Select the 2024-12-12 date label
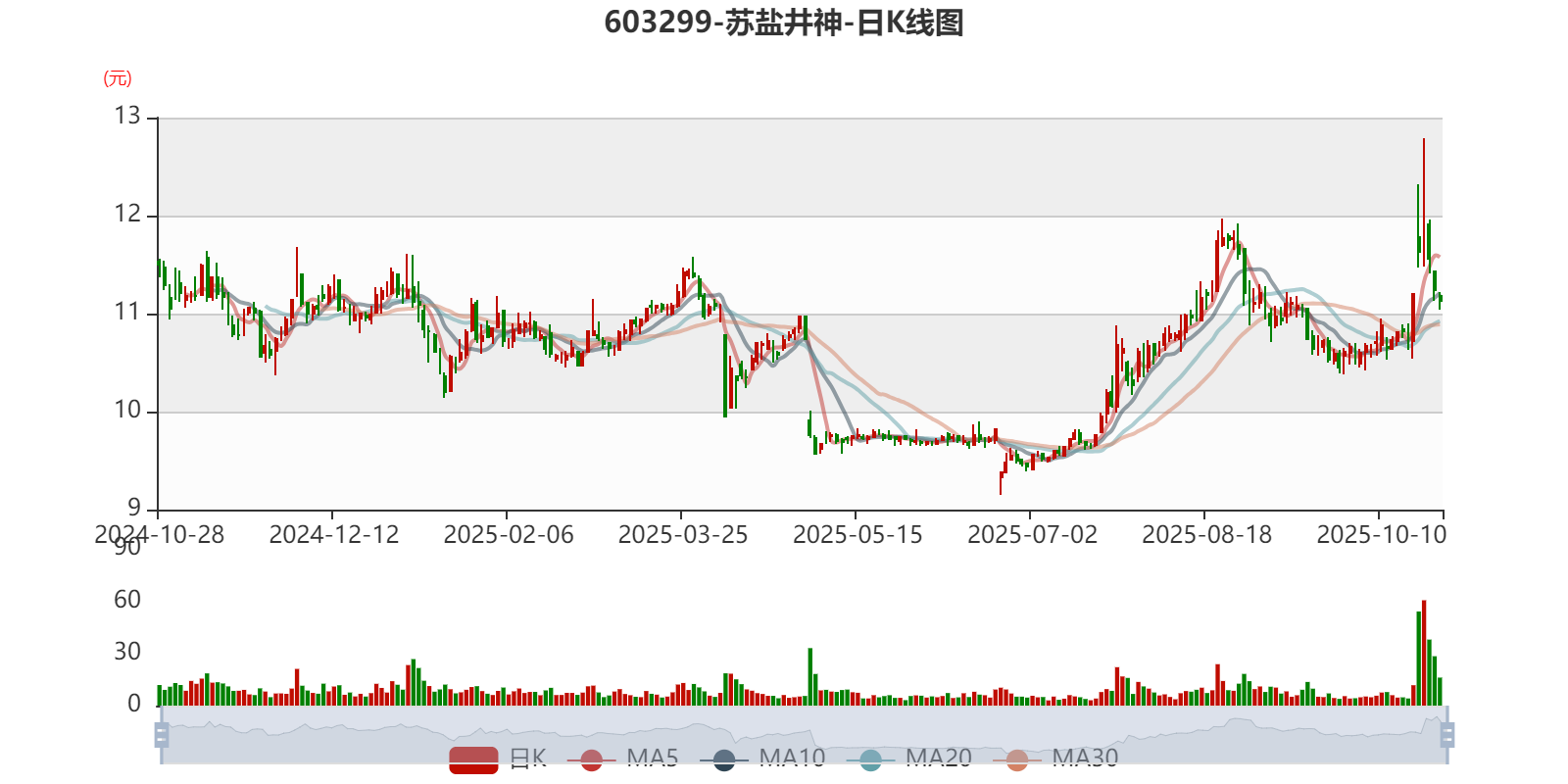 coord(334,535)
